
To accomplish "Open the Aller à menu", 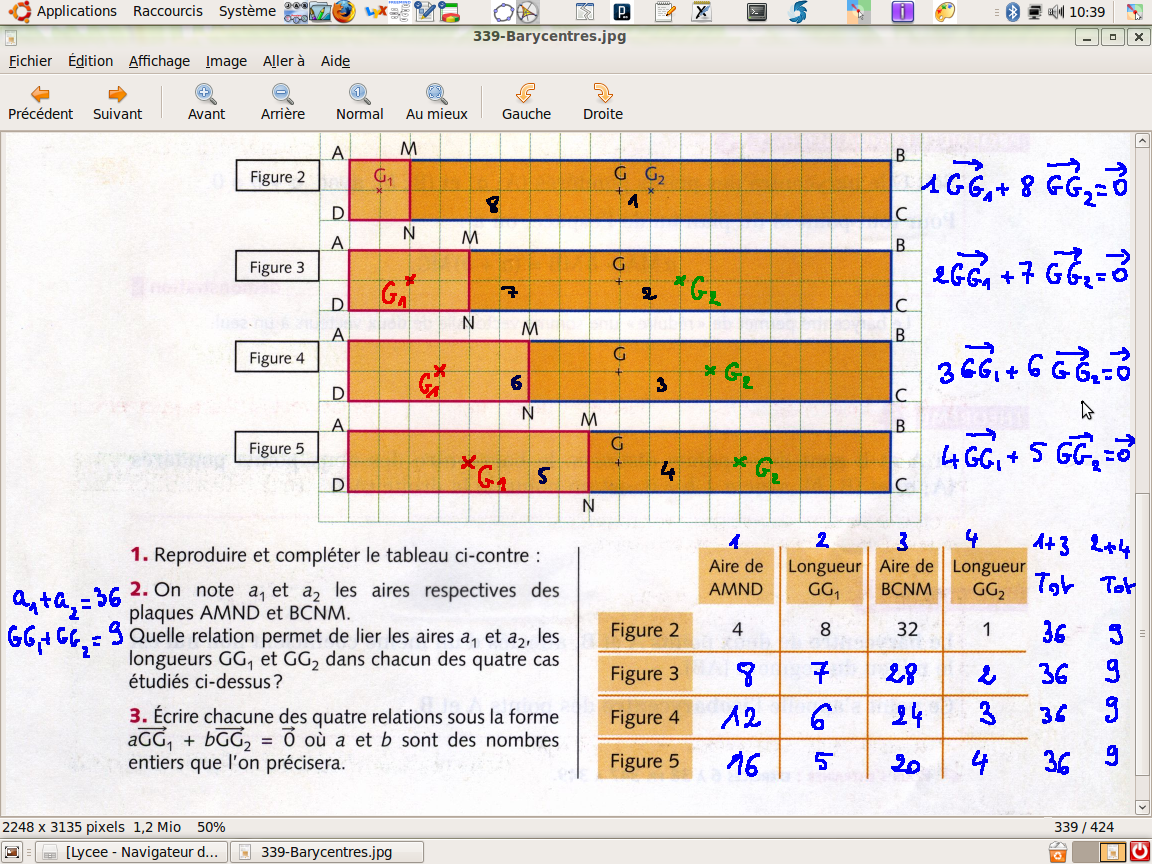I will point(284,61).
